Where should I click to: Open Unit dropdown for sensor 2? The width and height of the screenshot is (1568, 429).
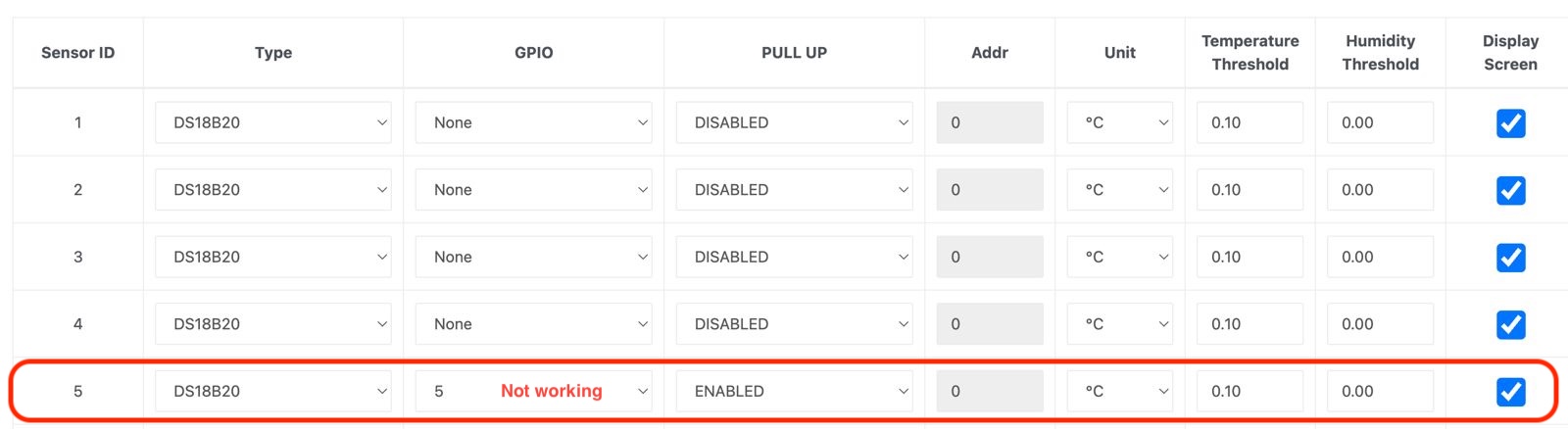tap(1119, 190)
